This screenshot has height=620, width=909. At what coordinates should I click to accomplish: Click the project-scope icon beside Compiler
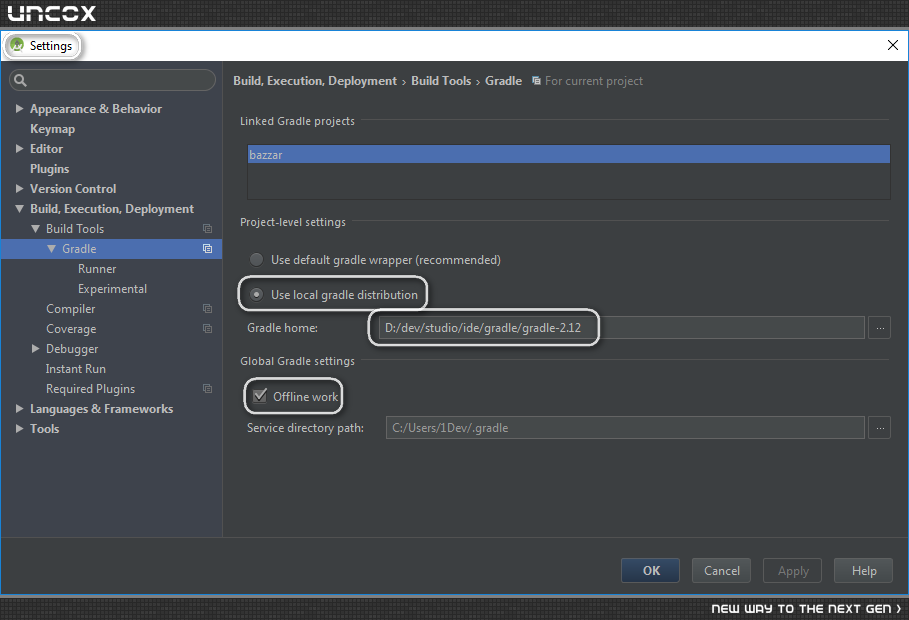point(208,309)
